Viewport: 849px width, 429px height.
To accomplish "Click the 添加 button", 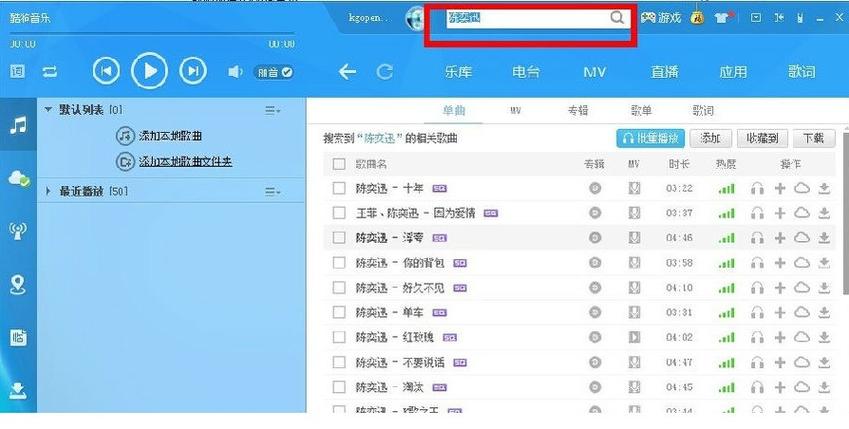I will (x=710, y=139).
